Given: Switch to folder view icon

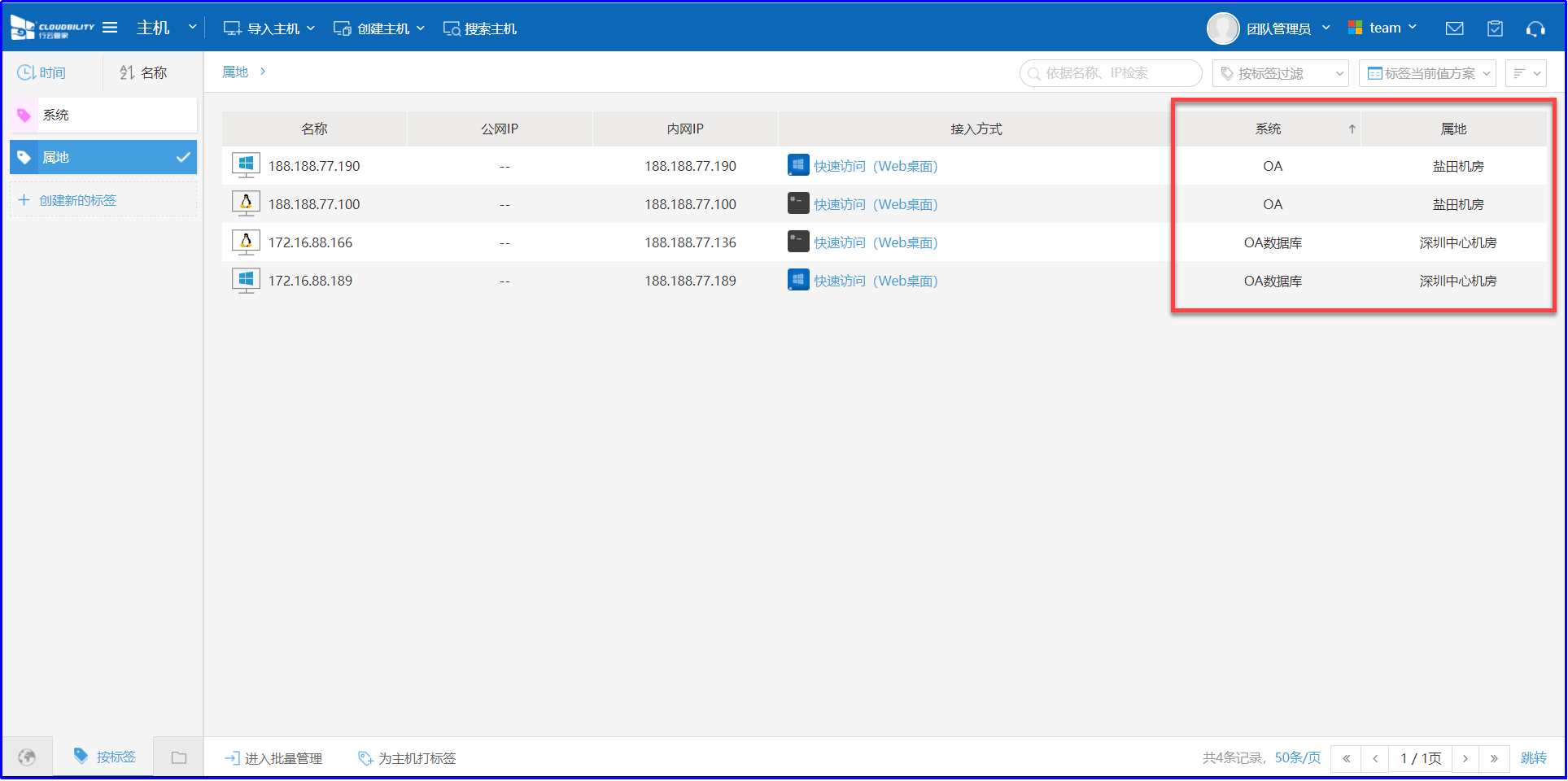Looking at the screenshot, I should (x=179, y=757).
